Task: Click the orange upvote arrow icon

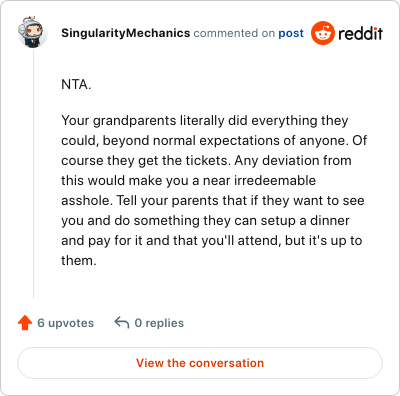Action: coord(25,323)
